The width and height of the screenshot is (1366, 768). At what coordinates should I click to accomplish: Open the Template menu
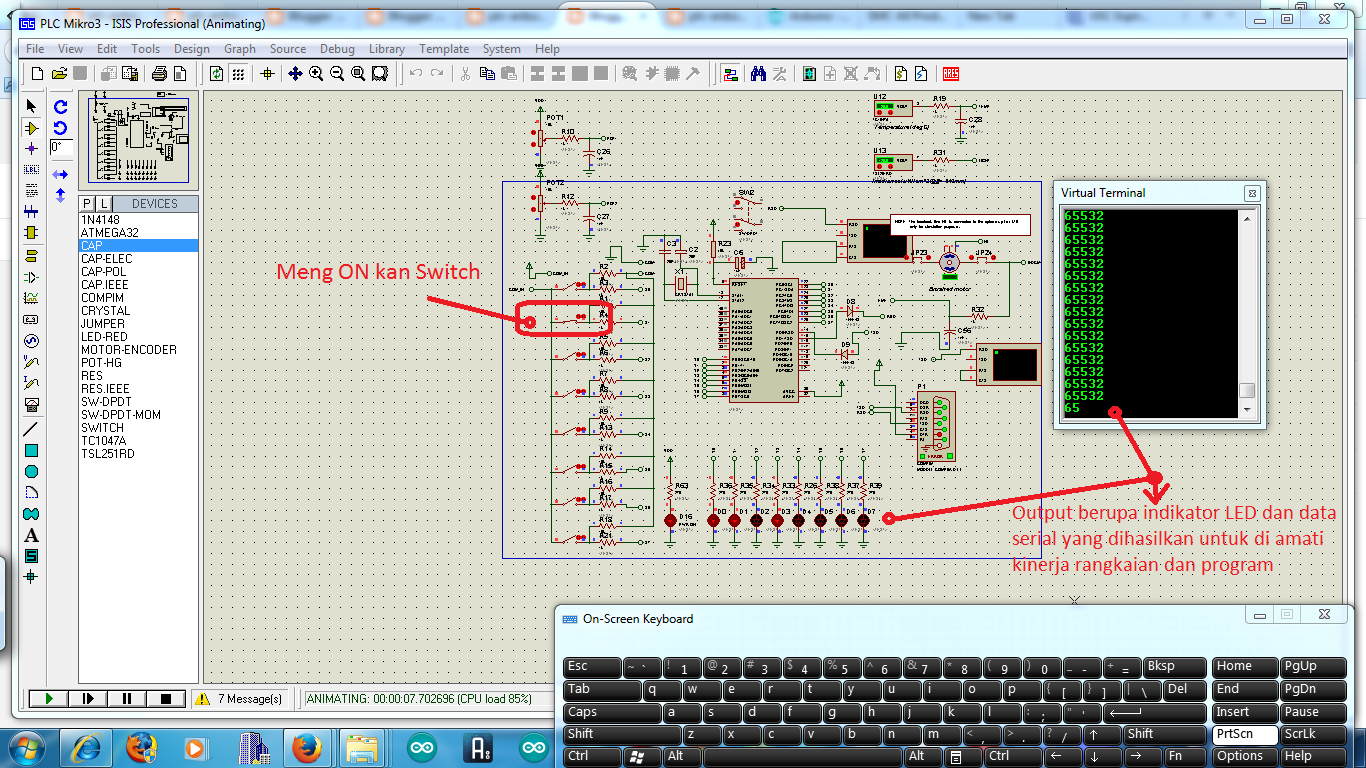click(444, 48)
